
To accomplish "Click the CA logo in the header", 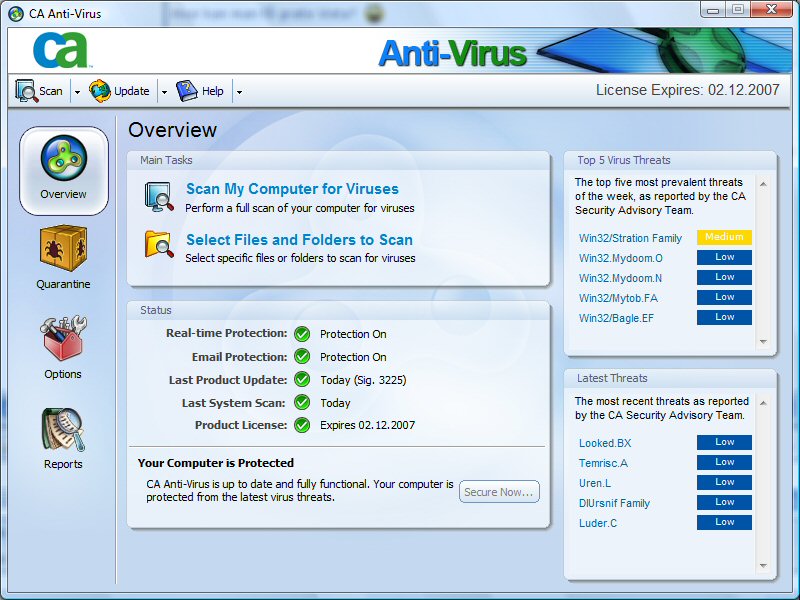I will [x=62, y=50].
